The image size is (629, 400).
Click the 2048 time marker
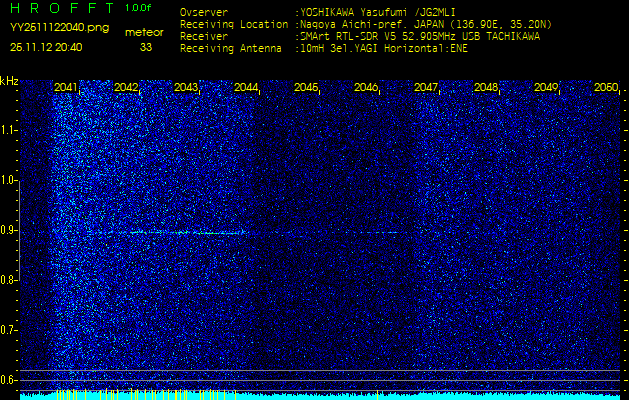click(486, 87)
